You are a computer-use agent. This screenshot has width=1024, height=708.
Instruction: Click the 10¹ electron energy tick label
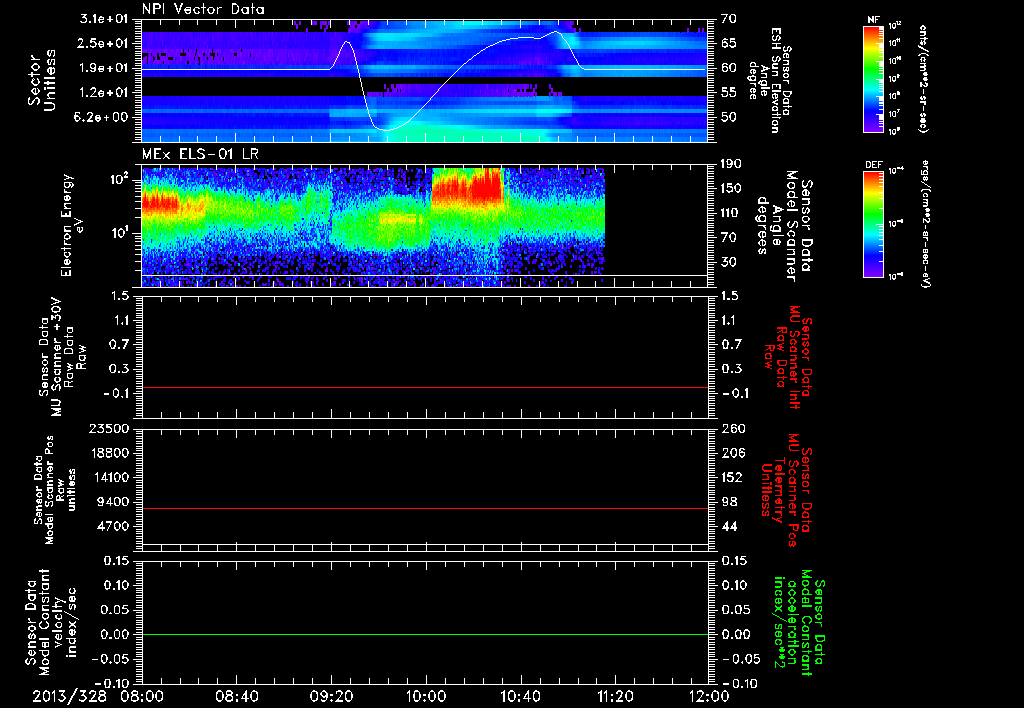(x=120, y=233)
